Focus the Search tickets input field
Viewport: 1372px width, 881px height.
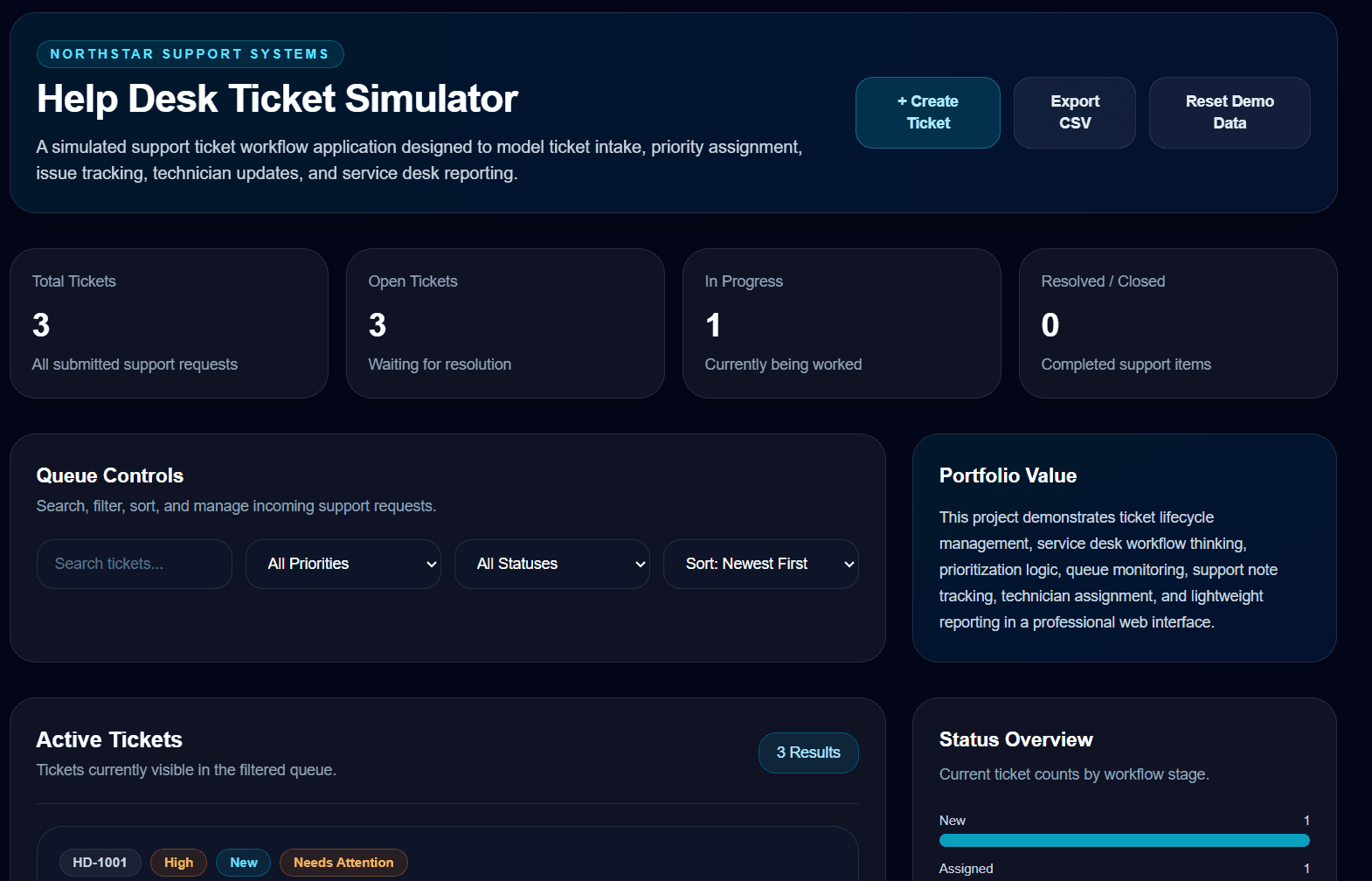click(135, 564)
